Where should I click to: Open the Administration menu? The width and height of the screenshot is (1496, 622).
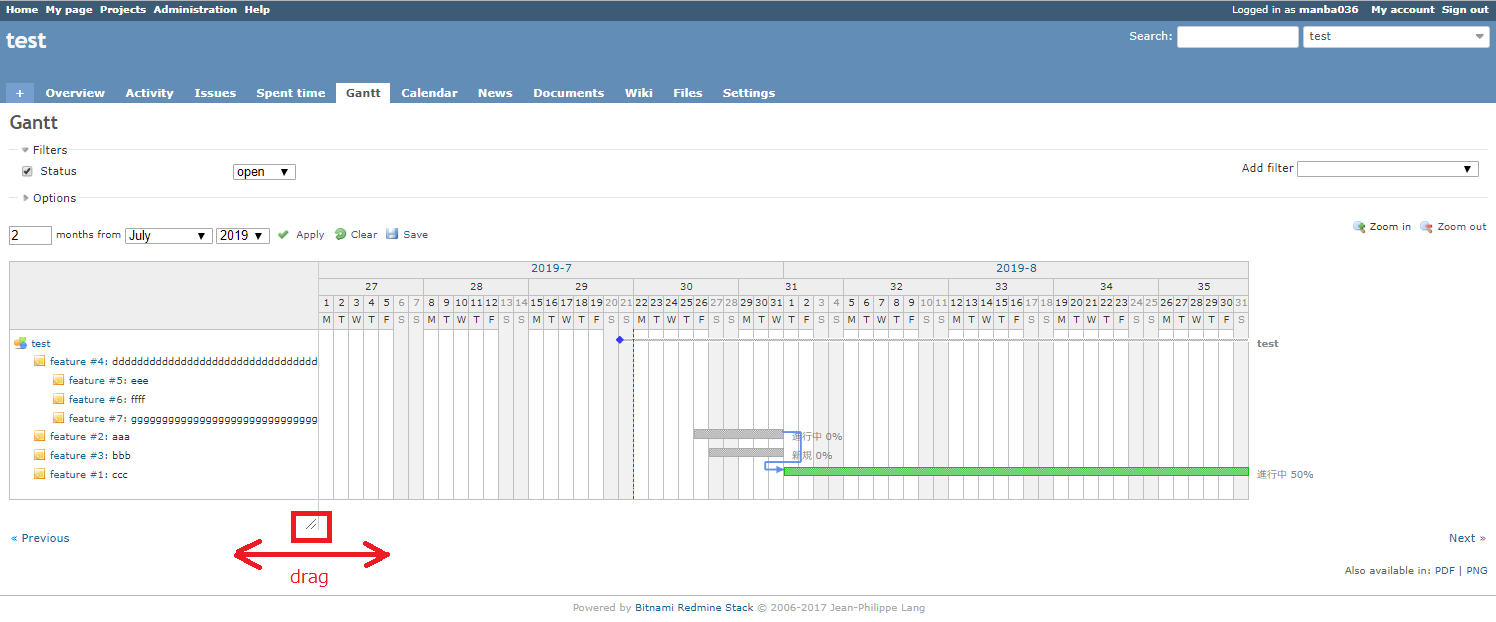pyautogui.click(x=195, y=9)
